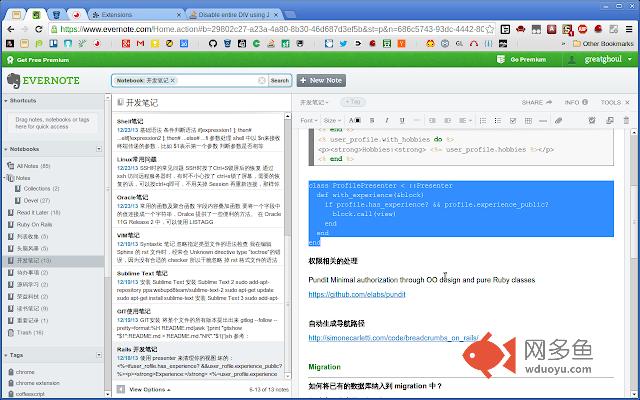Insert a bulleted list
Viewport: 640px width, 400px height.
coord(498,120)
